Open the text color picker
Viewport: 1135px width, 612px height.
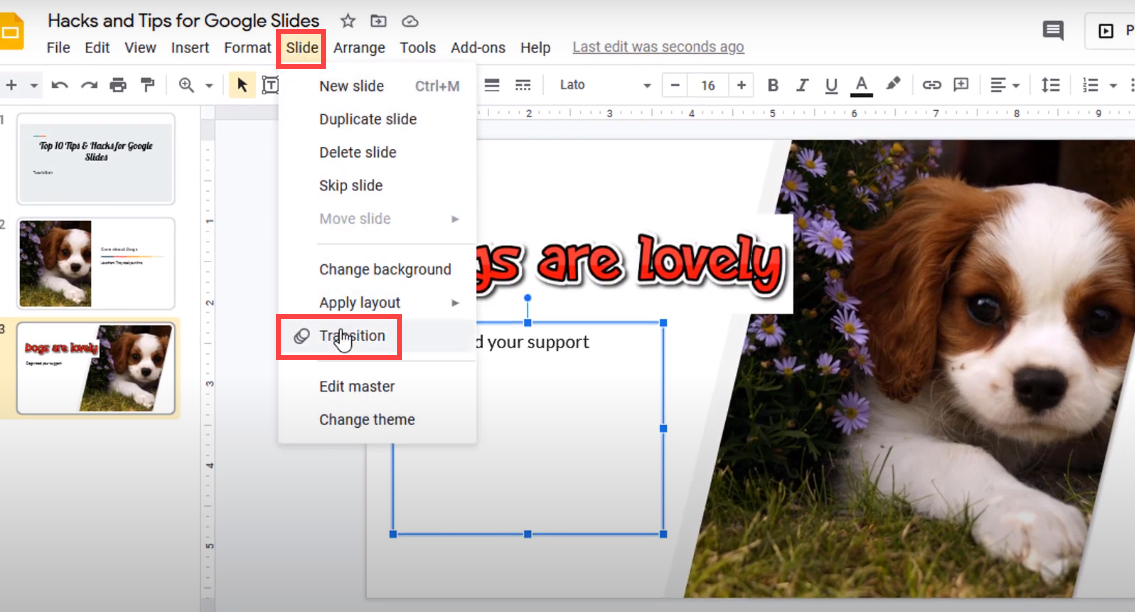coord(861,85)
